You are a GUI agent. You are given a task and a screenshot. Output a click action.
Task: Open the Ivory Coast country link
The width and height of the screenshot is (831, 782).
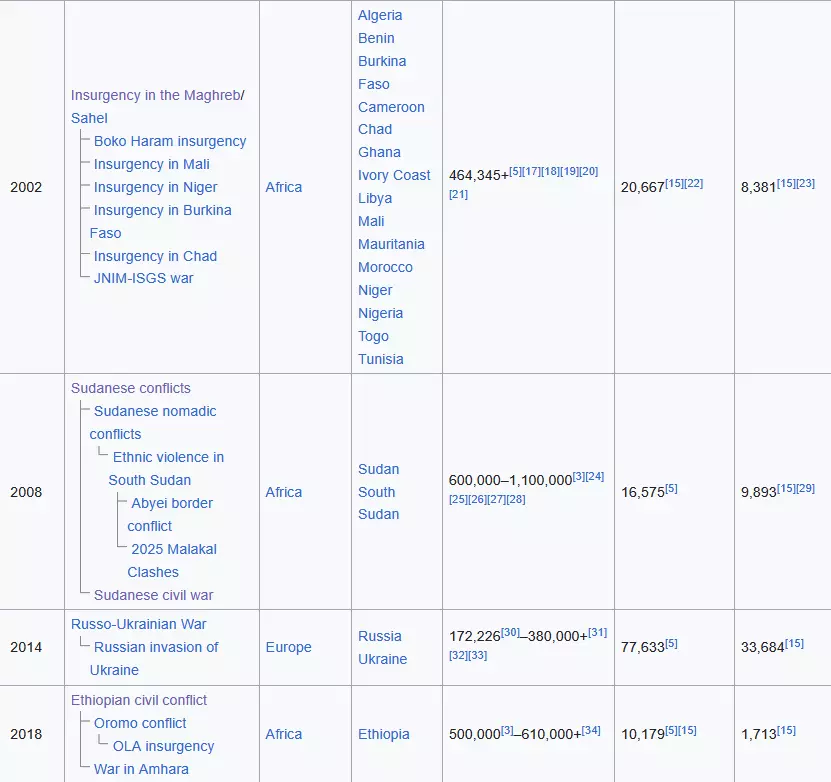click(394, 175)
